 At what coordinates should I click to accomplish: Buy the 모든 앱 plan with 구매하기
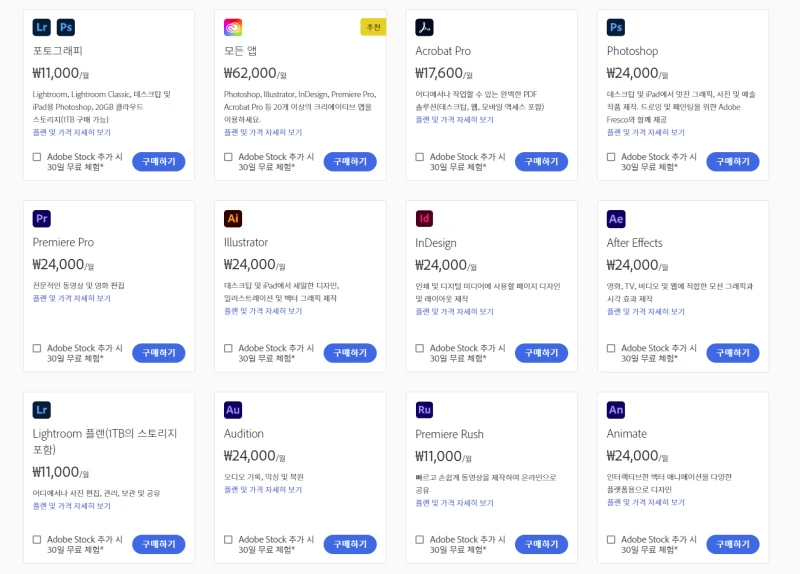point(350,162)
